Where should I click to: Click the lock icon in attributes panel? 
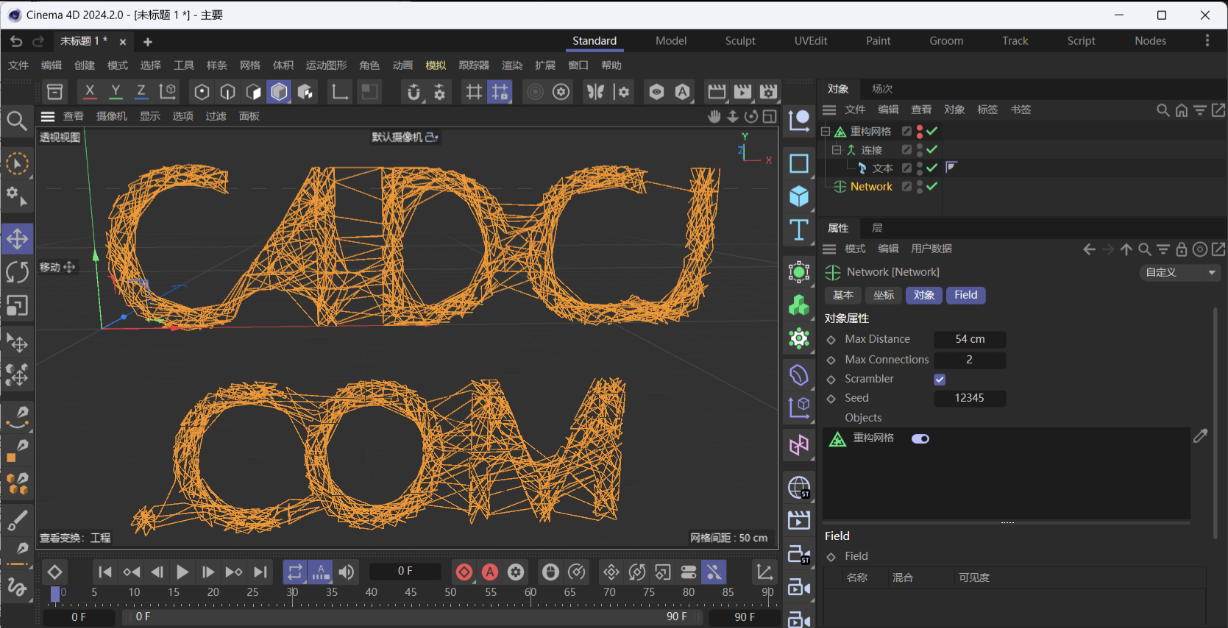point(1181,249)
